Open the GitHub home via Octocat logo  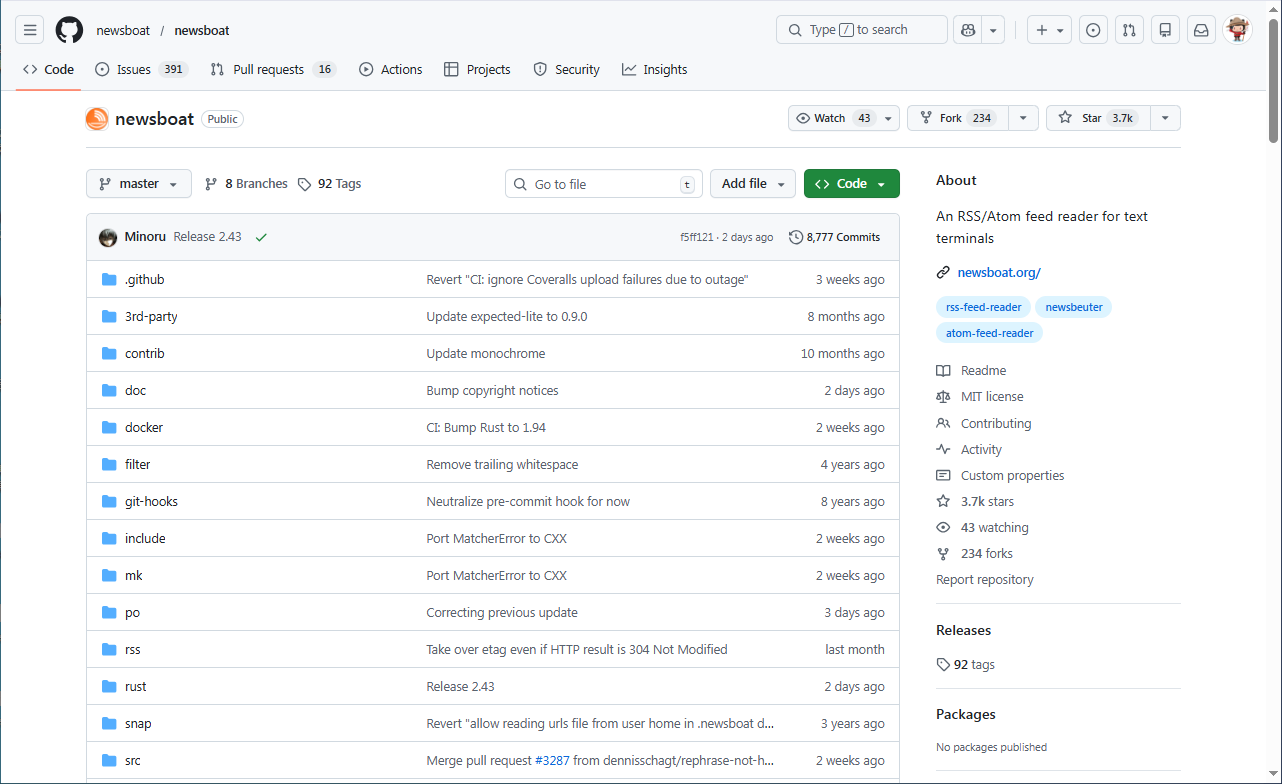coord(68,30)
